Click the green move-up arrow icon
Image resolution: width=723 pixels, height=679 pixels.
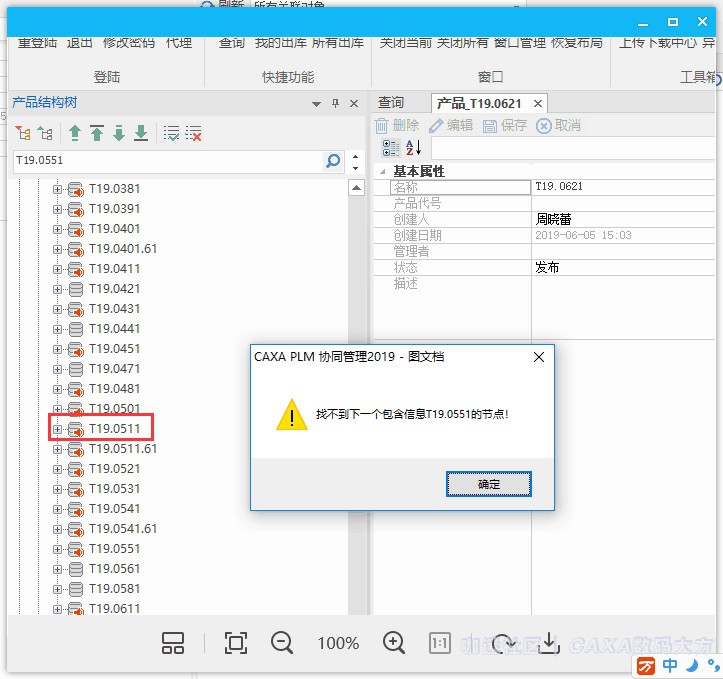(x=75, y=133)
